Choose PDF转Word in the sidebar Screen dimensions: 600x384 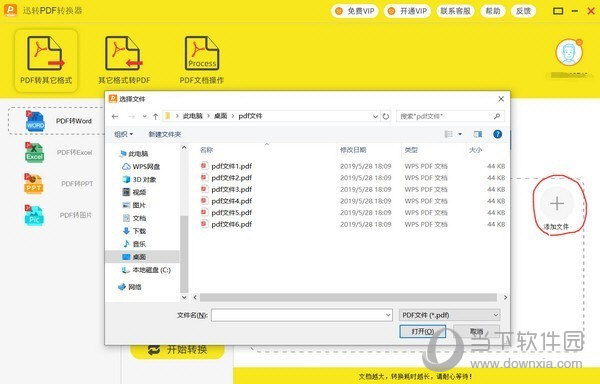pos(57,121)
